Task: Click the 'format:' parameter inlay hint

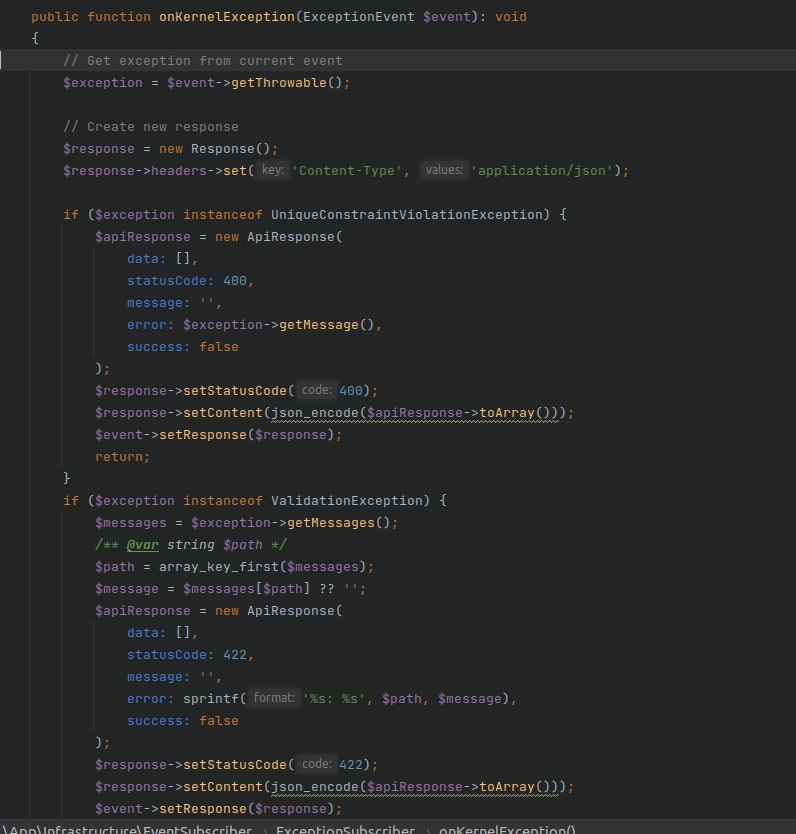Action: (274, 698)
